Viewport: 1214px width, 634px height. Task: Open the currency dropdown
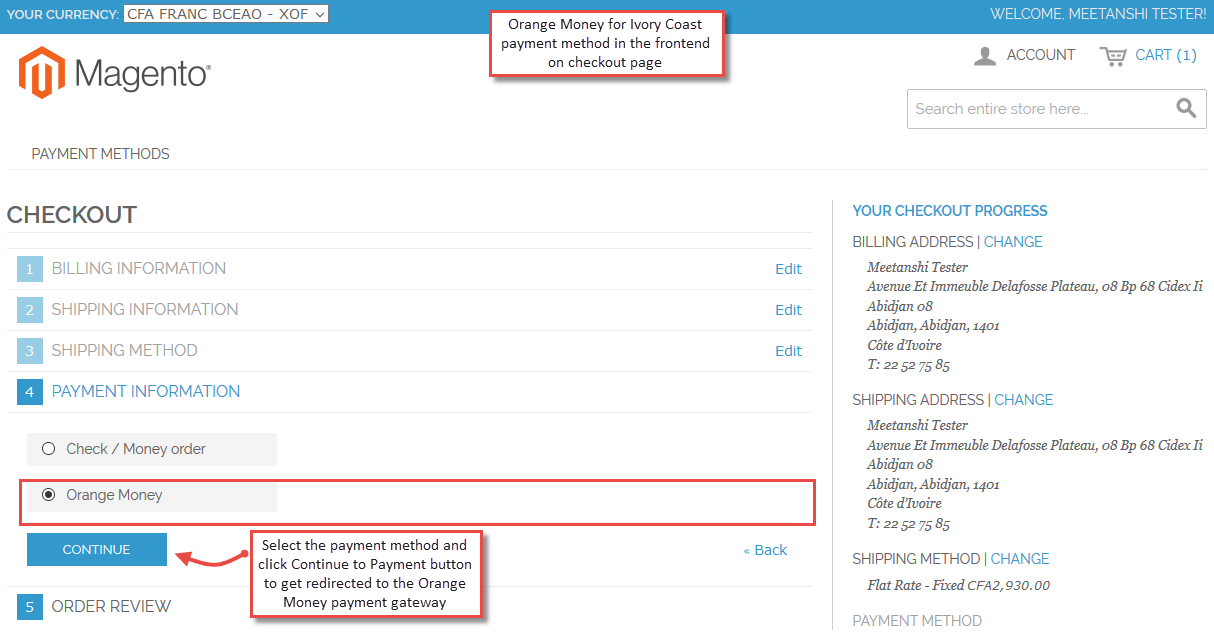point(226,14)
